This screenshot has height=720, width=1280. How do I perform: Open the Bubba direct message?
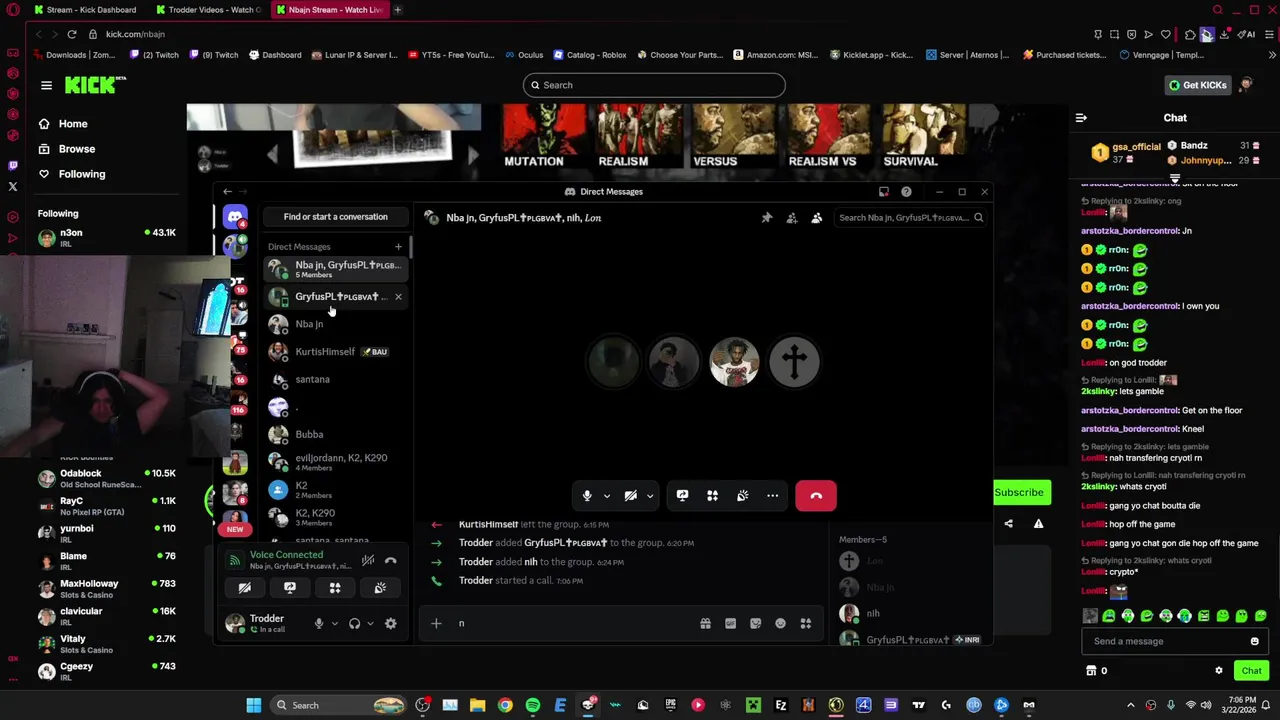pos(335,435)
